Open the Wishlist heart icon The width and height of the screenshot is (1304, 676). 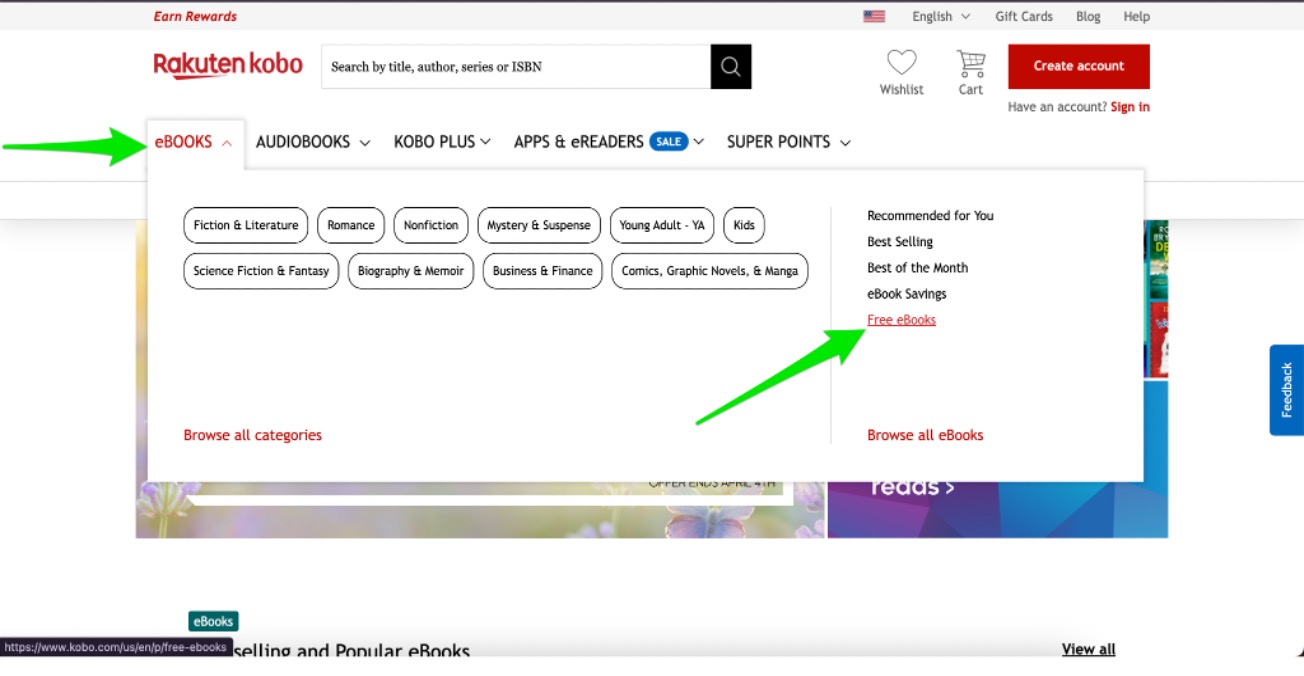click(901, 63)
